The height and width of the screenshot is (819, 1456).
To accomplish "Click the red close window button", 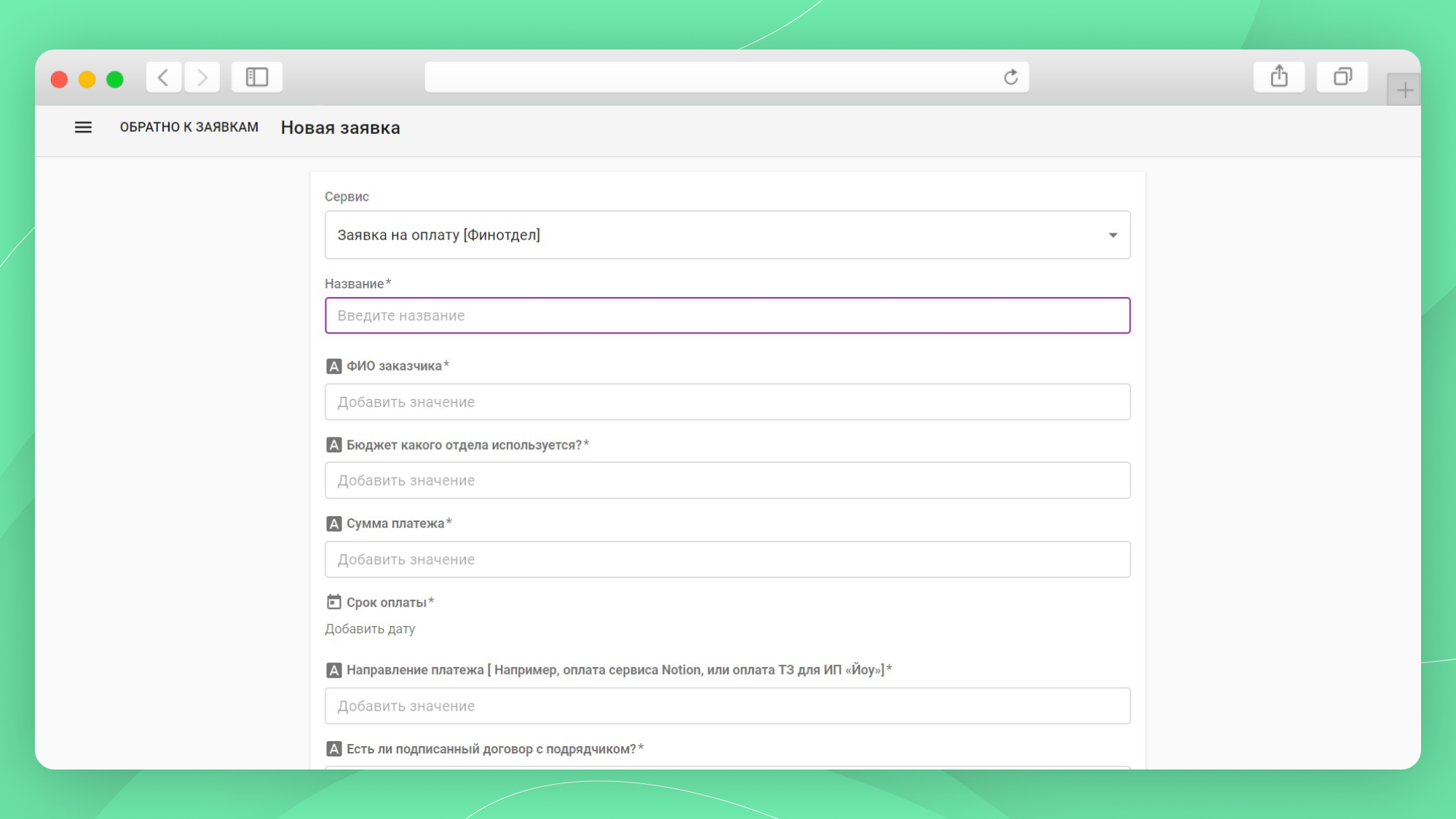I will tap(59, 79).
